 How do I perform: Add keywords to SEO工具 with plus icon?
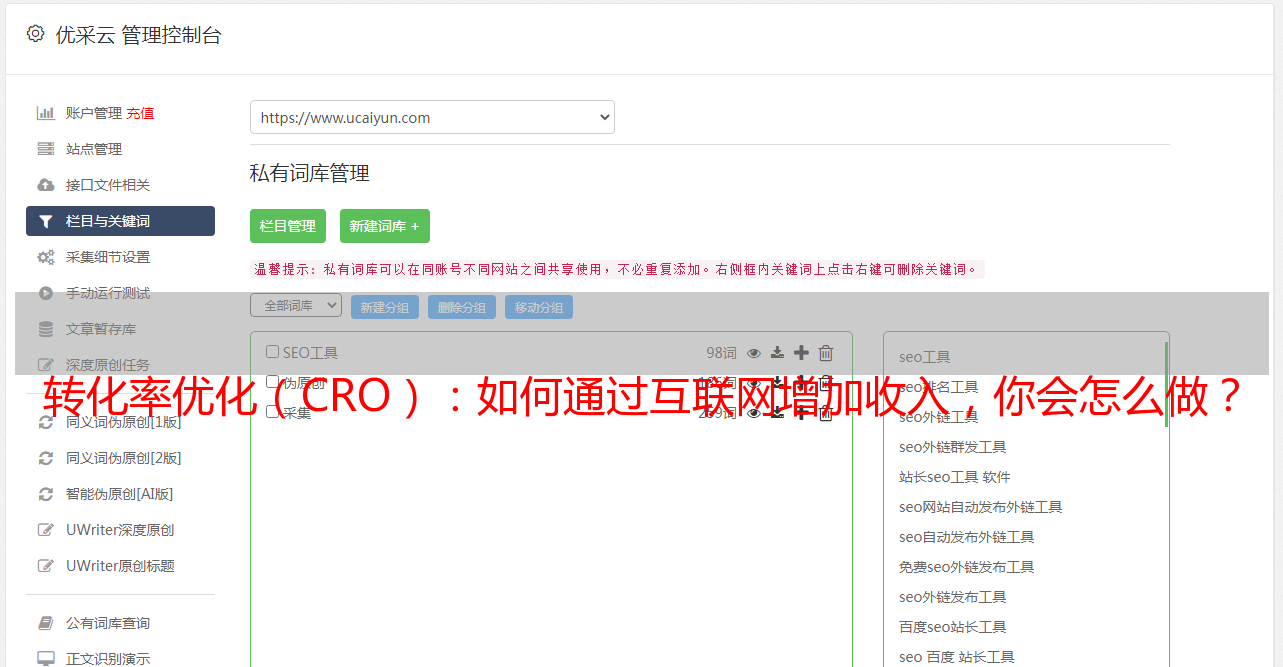(801, 353)
